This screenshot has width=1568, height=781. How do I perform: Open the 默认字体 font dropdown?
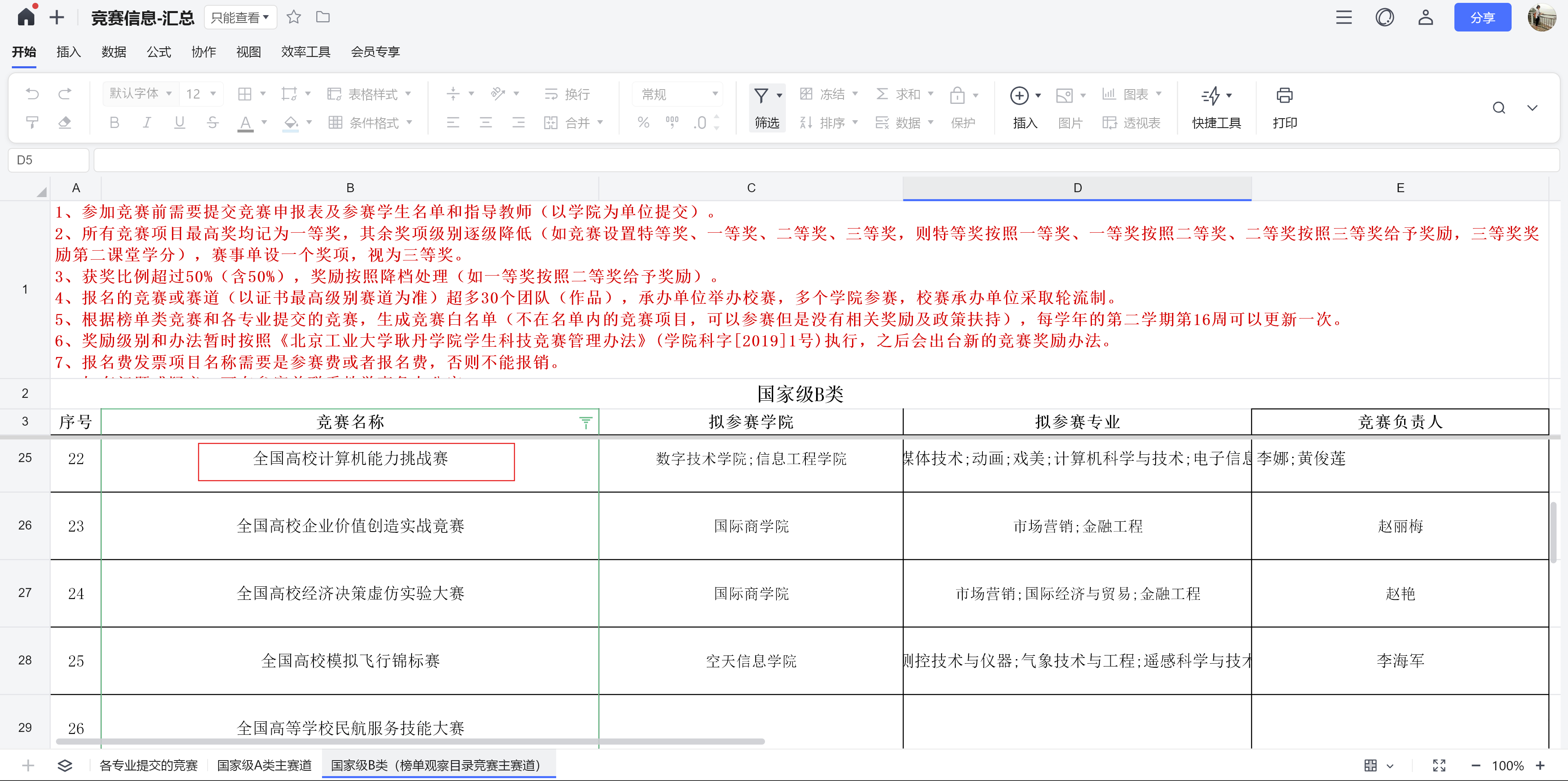pyautogui.click(x=141, y=93)
